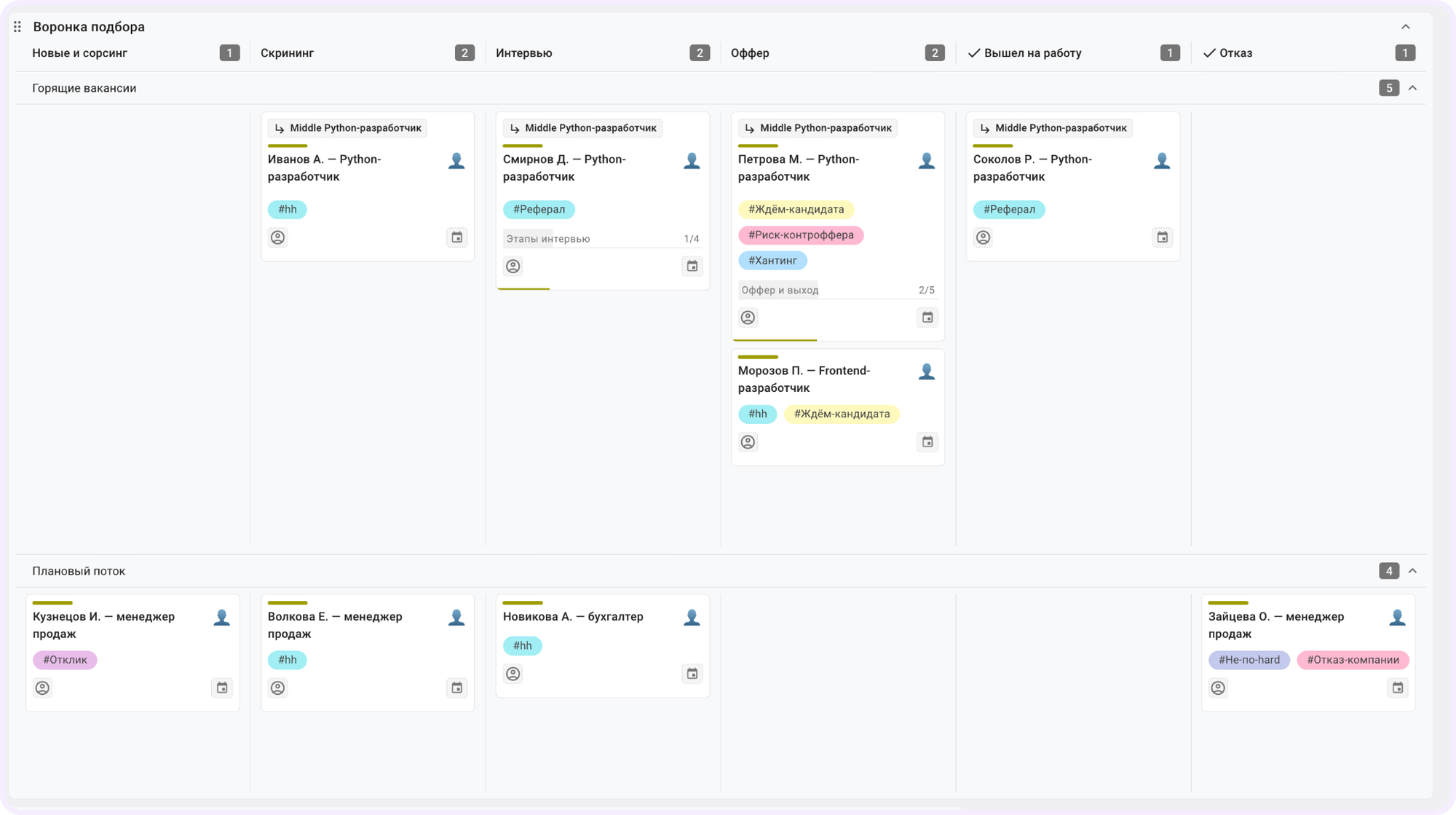Collapse the Горящие вакансии swimlane

(x=1412, y=88)
